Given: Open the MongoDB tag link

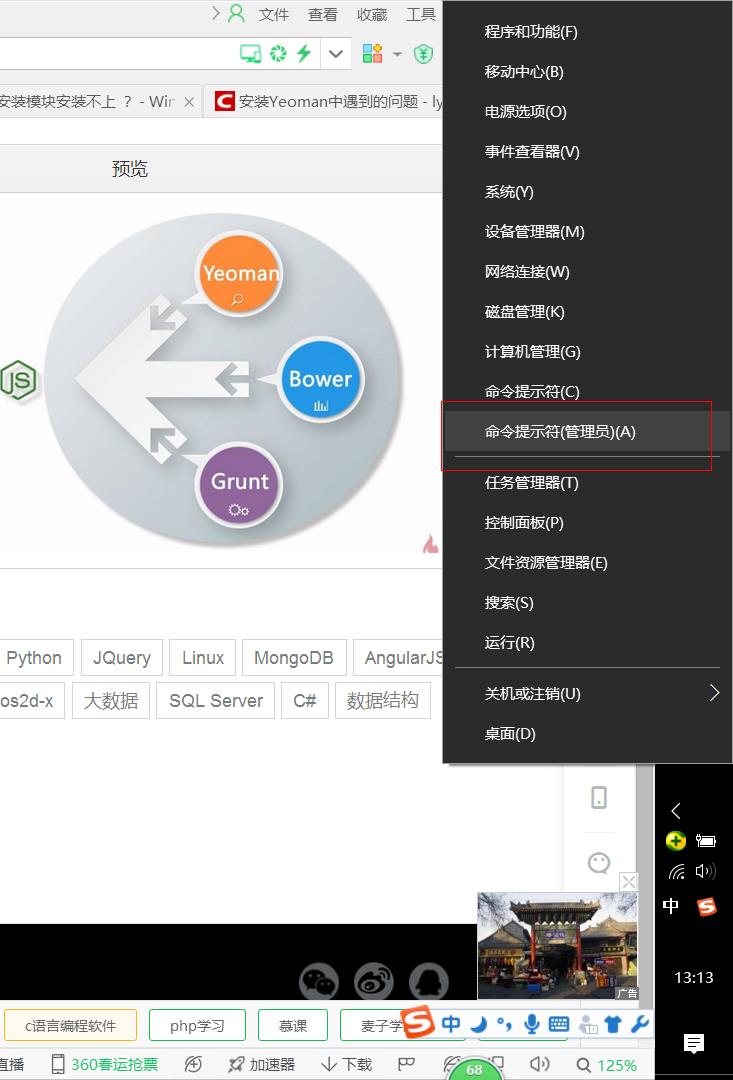Looking at the screenshot, I should (293, 658).
